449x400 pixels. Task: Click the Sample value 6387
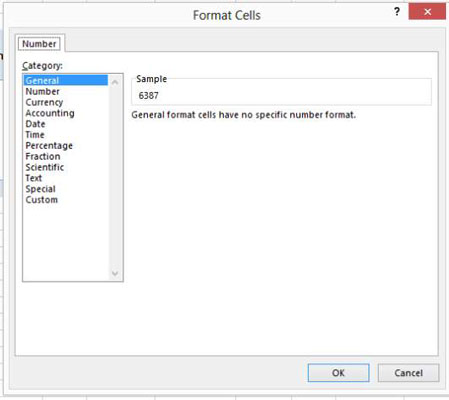point(148,96)
